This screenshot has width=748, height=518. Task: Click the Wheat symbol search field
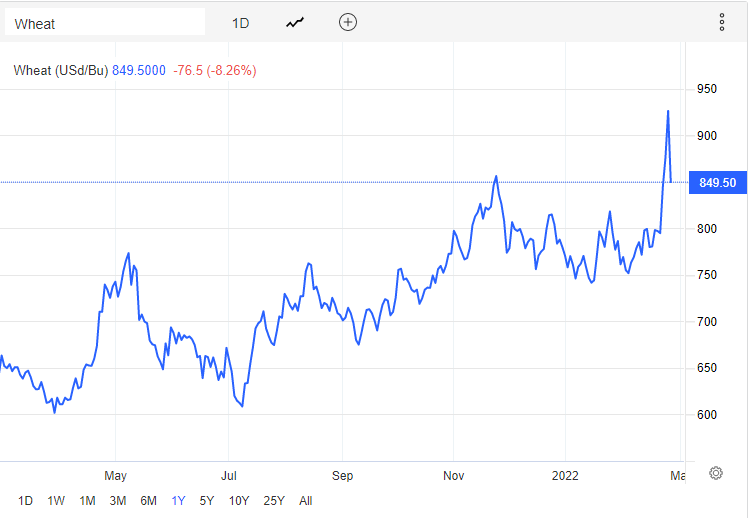coord(105,22)
